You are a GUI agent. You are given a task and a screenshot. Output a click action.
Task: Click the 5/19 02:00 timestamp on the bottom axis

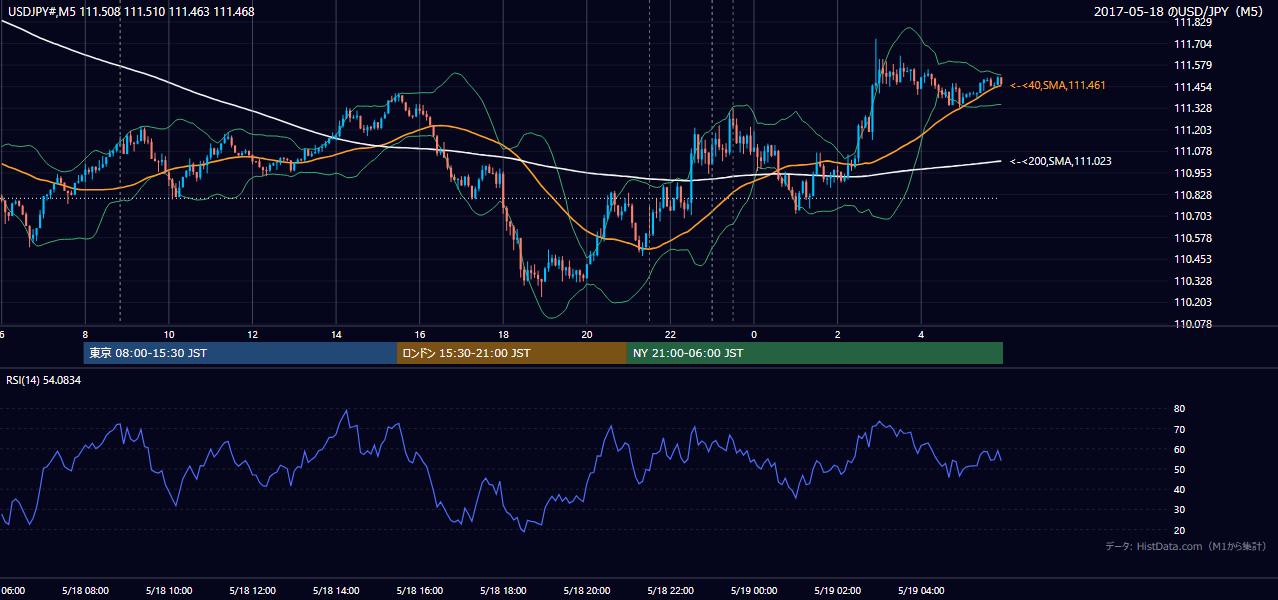(837, 590)
